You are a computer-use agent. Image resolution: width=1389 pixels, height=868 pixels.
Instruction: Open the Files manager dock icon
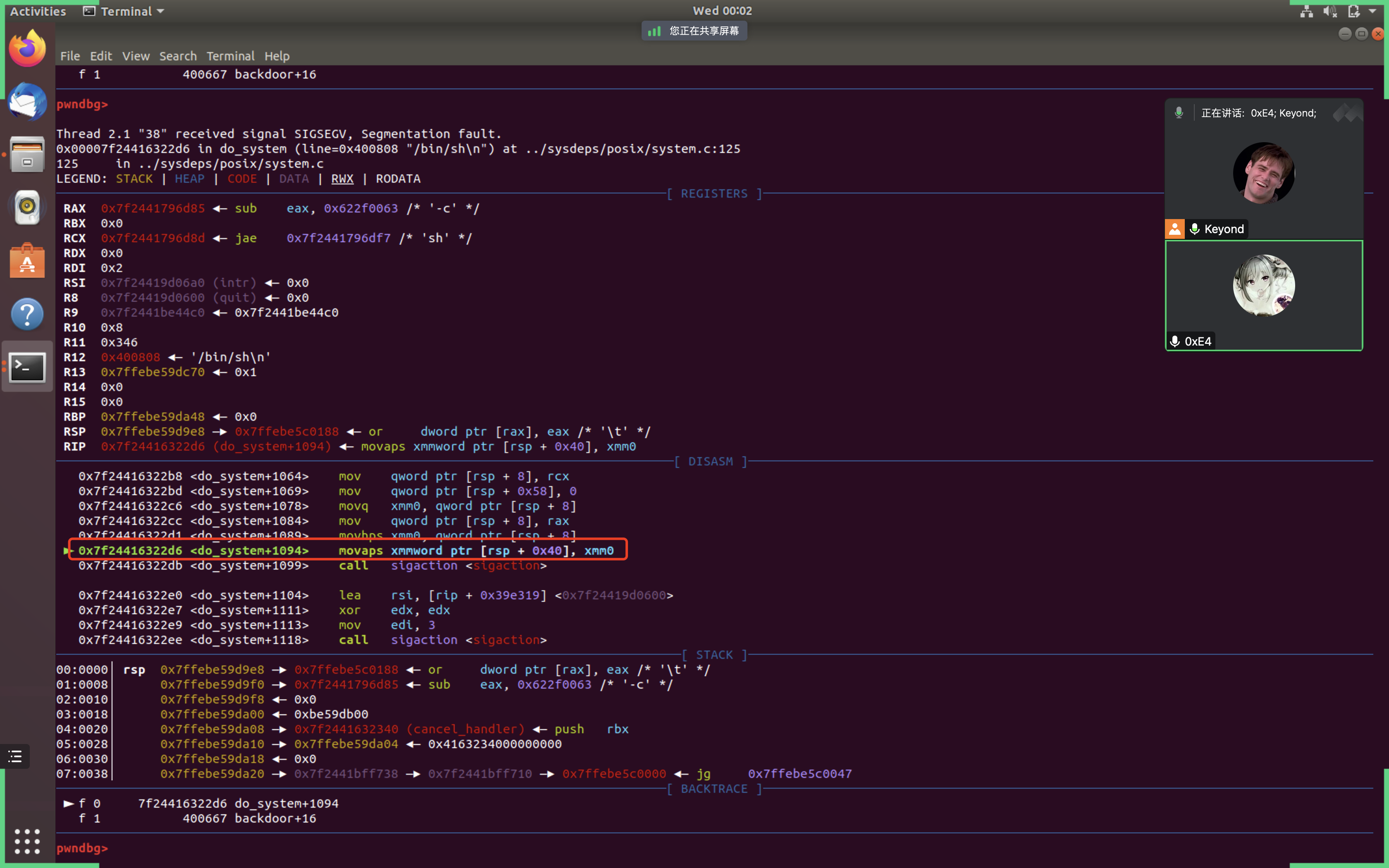tap(27, 154)
